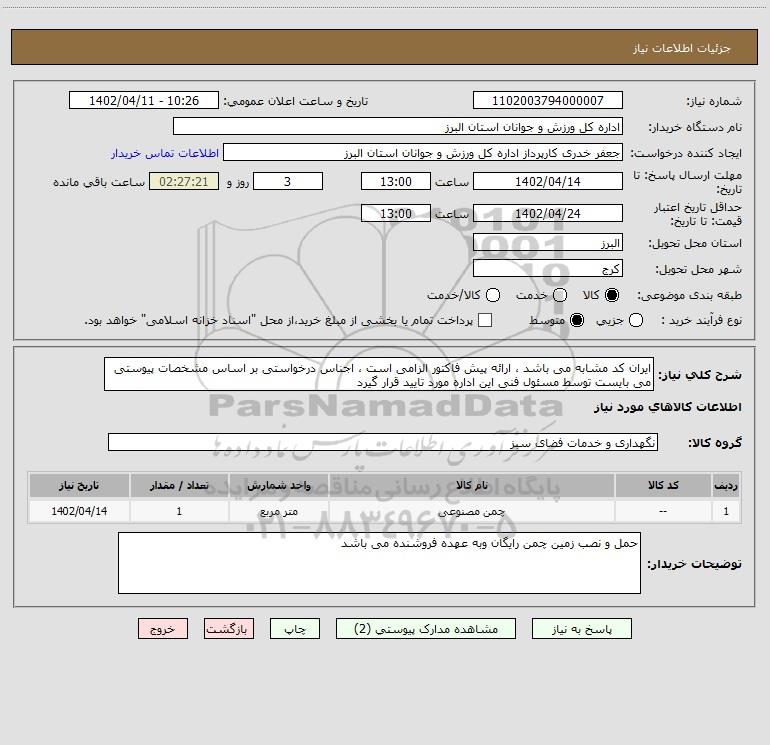Click the price validity hour field on the 1402/04/24 row

tap(396, 213)
